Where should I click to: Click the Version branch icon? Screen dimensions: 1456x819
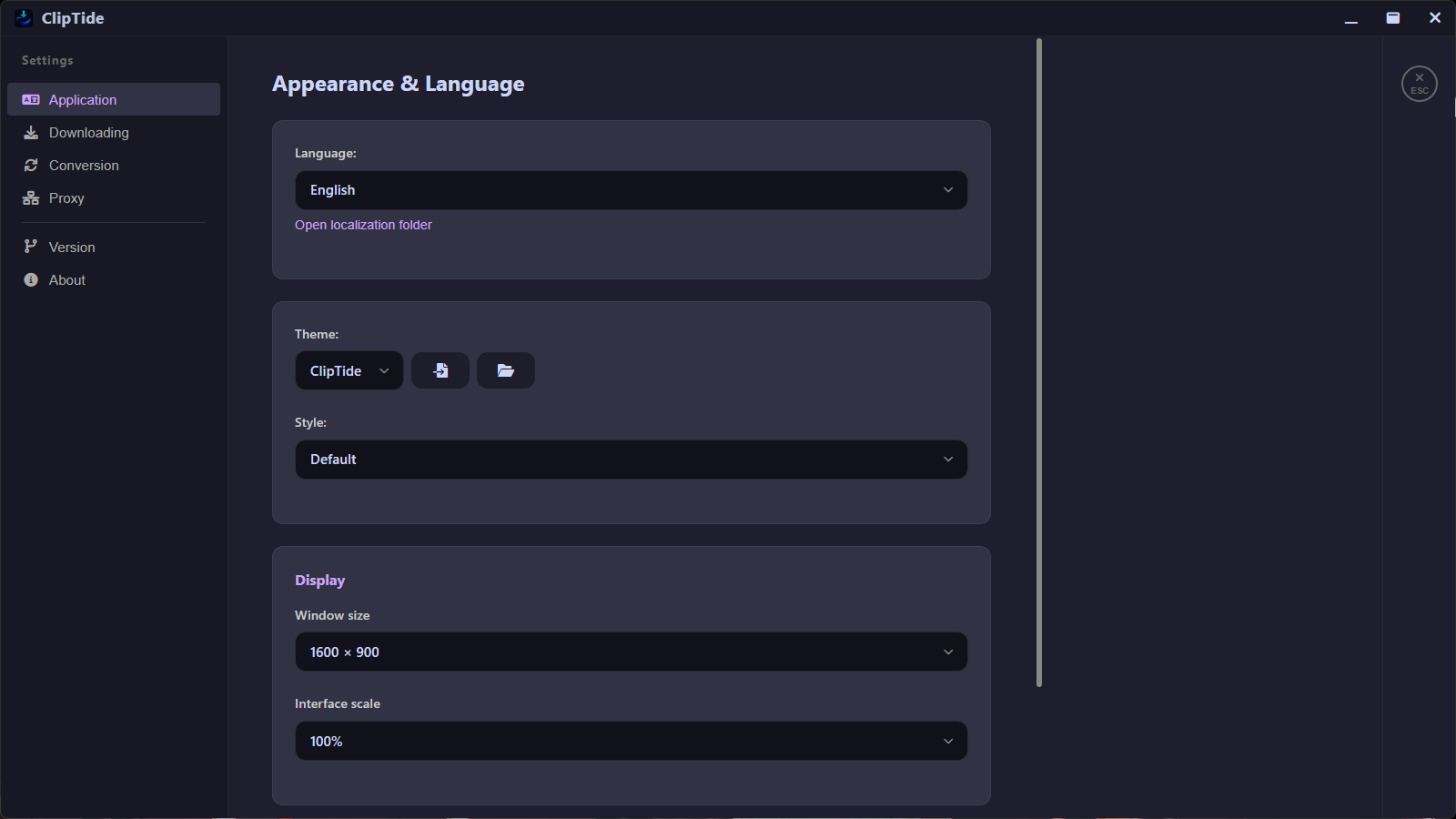[x=30, y=246]
